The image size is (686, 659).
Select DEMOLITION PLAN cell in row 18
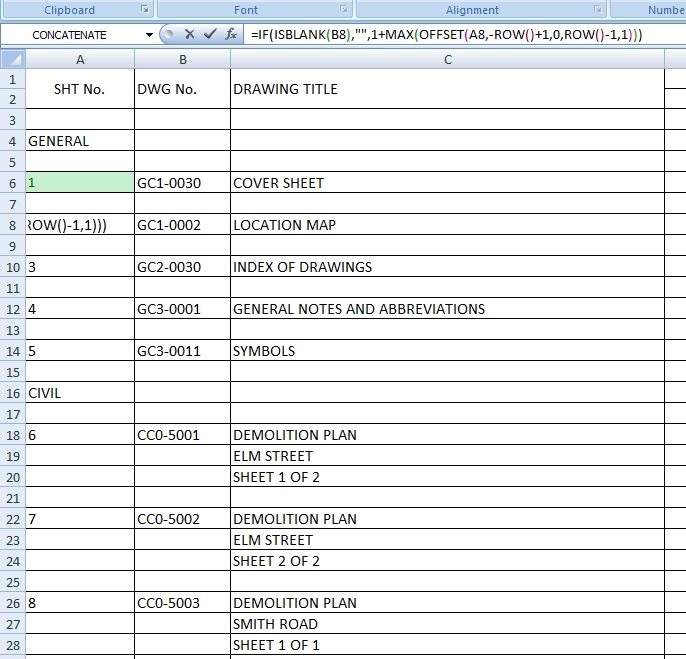pyautogui.click(x=448, y=435)
